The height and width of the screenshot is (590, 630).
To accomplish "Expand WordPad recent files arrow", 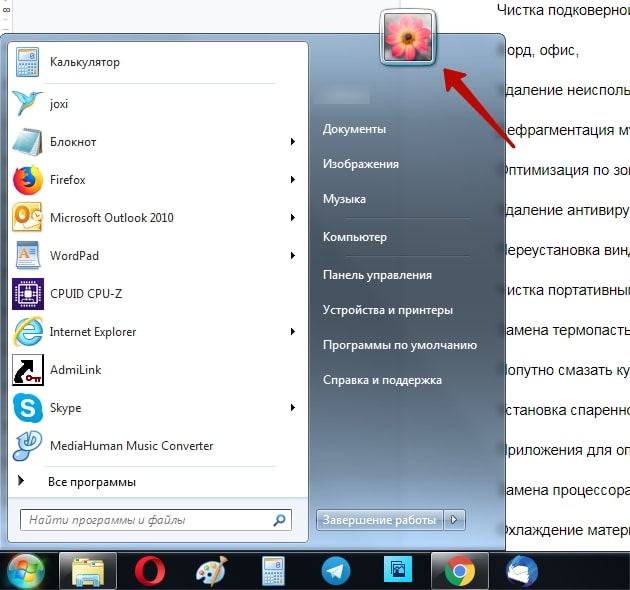I will pyautogui.click(x=293, y=256).
